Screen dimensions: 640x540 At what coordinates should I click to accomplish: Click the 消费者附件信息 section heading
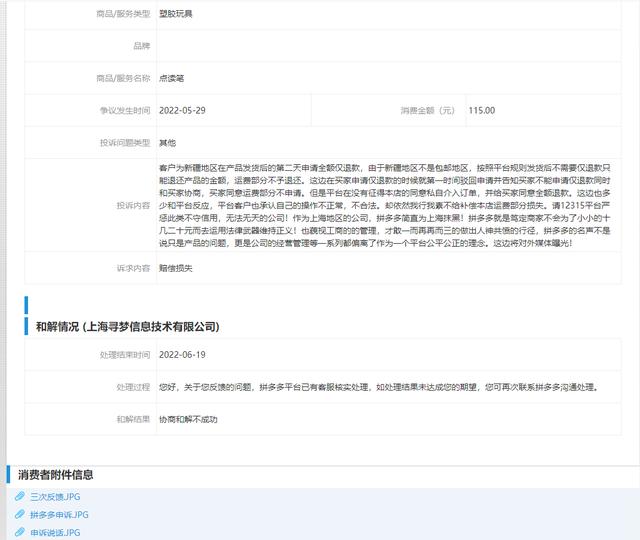coord(56,475)
